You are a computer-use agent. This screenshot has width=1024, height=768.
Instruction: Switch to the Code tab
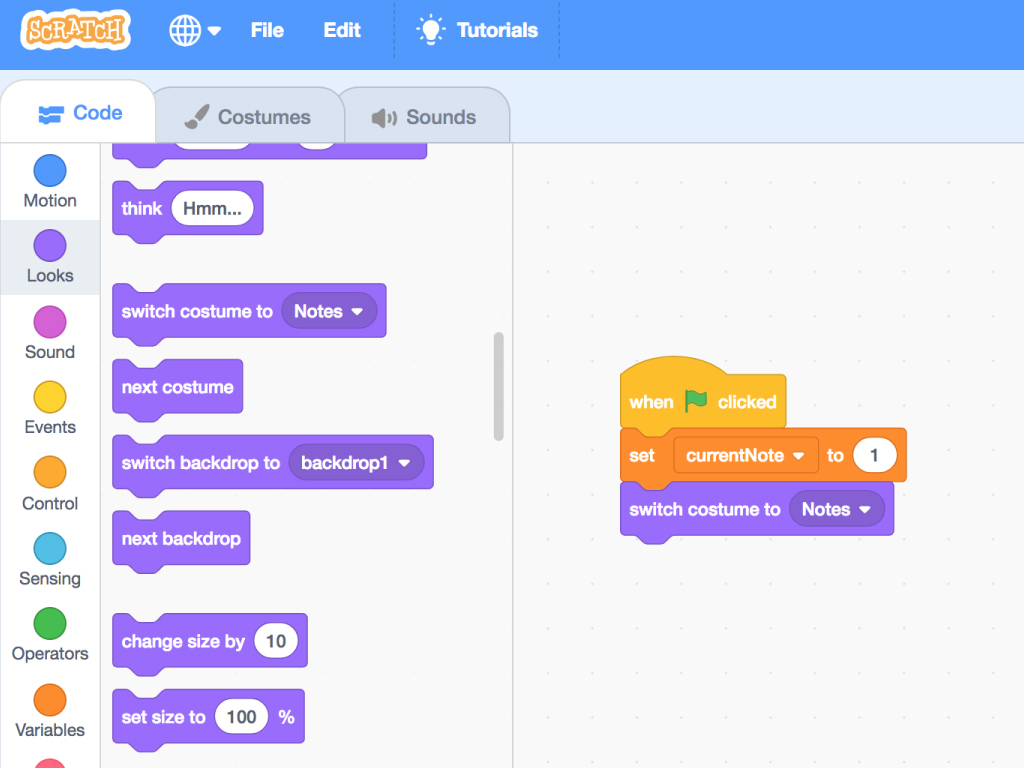pos(78,112)
